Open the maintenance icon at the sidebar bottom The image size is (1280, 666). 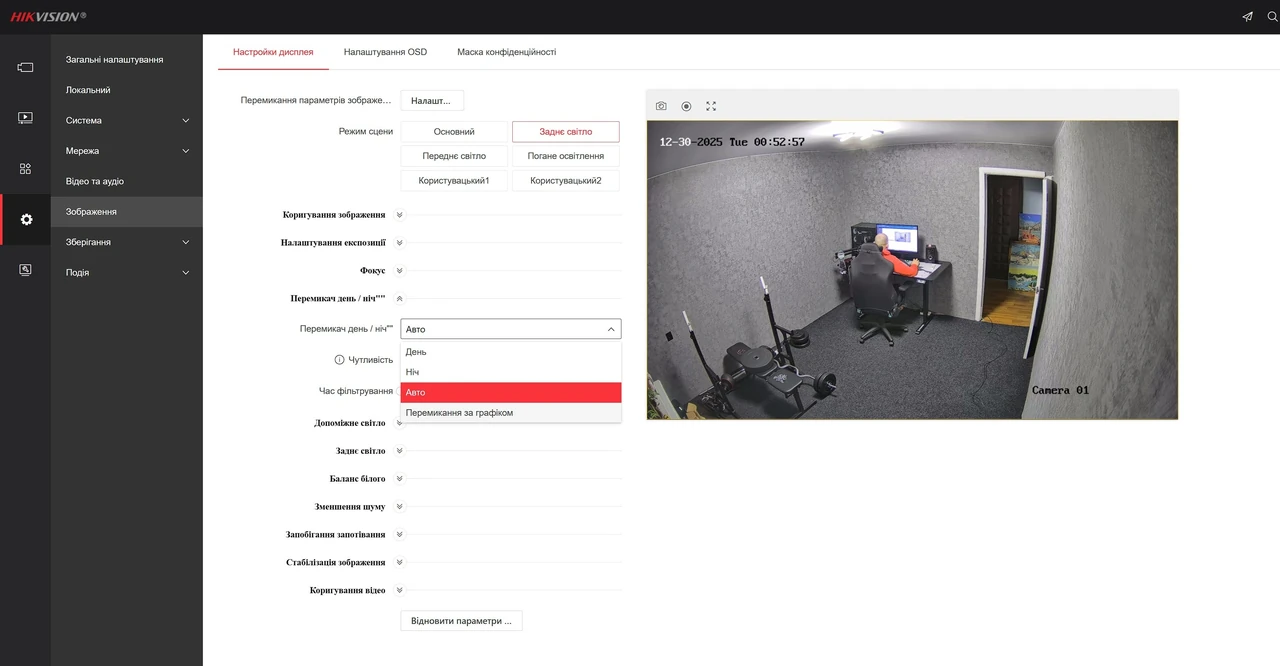click(25, 270)
